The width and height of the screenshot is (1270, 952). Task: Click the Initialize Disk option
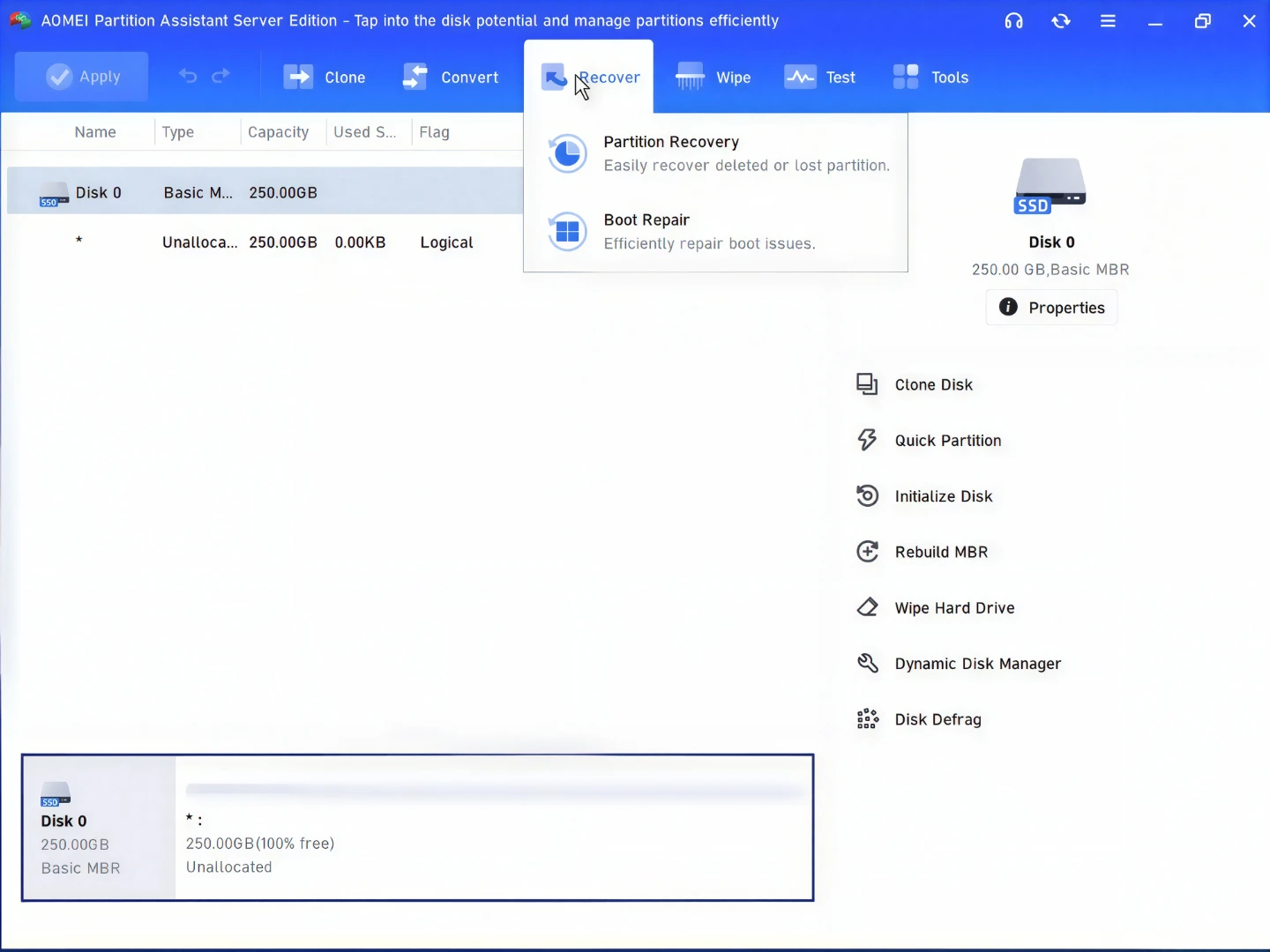click(924, 496)
